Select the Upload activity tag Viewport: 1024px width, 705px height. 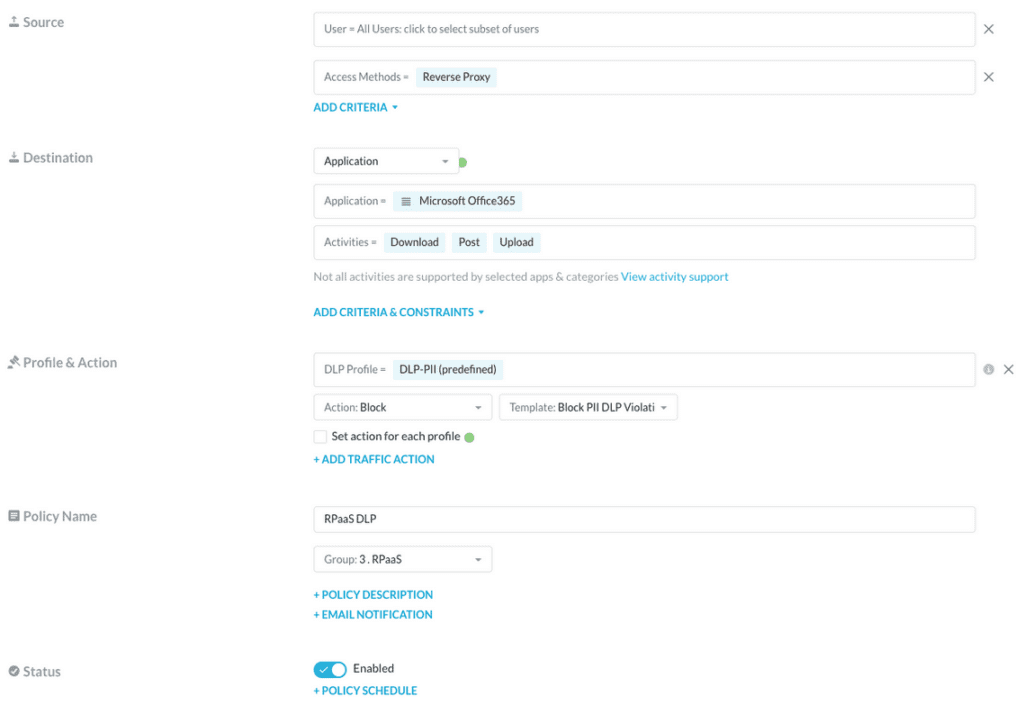pyautogui.click(x=516, y=242)
